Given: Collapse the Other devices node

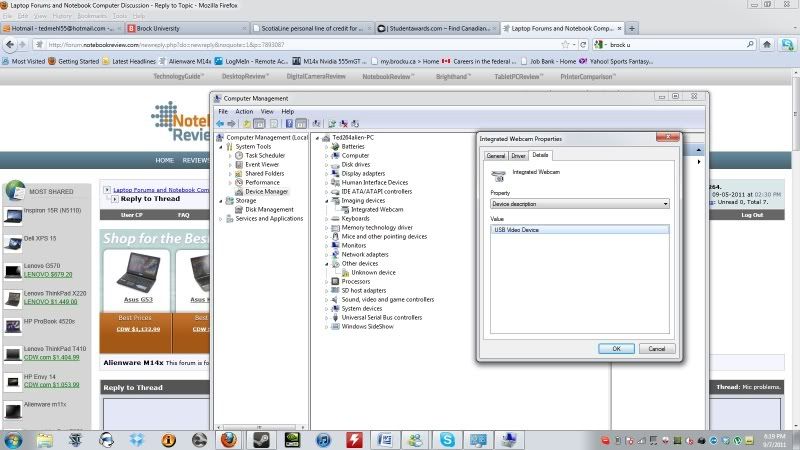Looking at the screenshot, I should pyautogui.click(x=327, y=264).
